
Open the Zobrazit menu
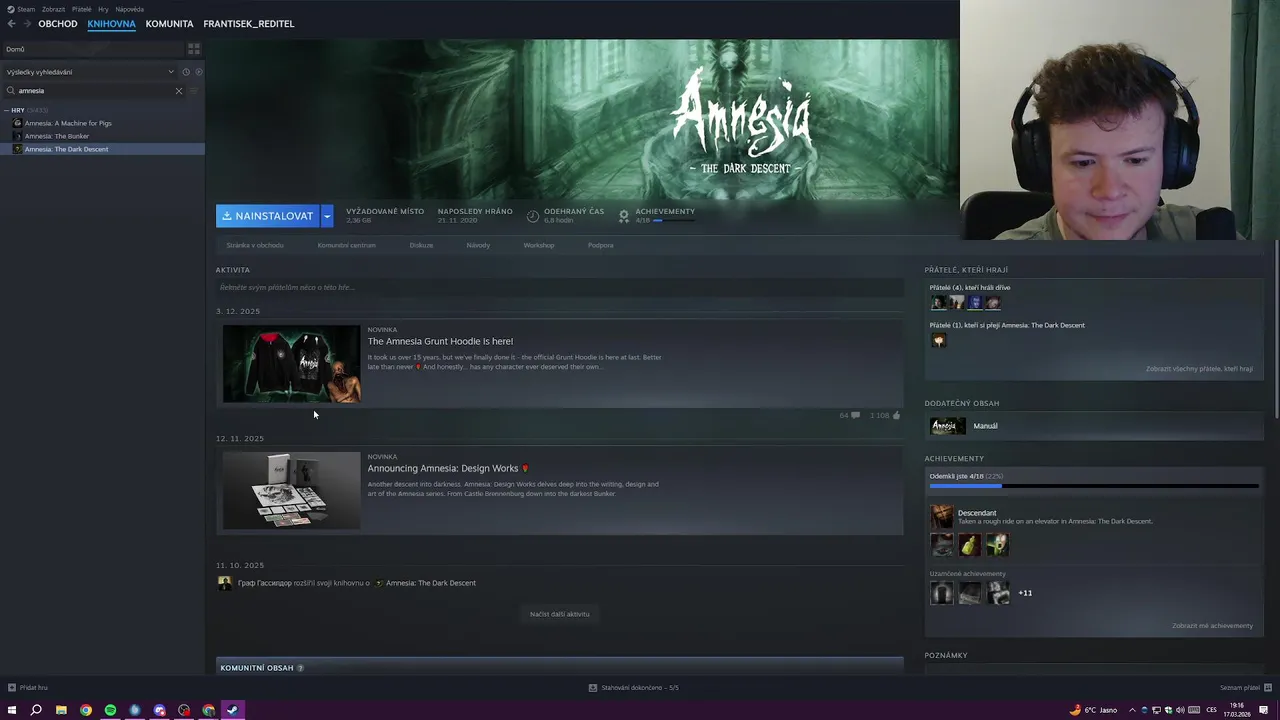(x=53, y=9)
